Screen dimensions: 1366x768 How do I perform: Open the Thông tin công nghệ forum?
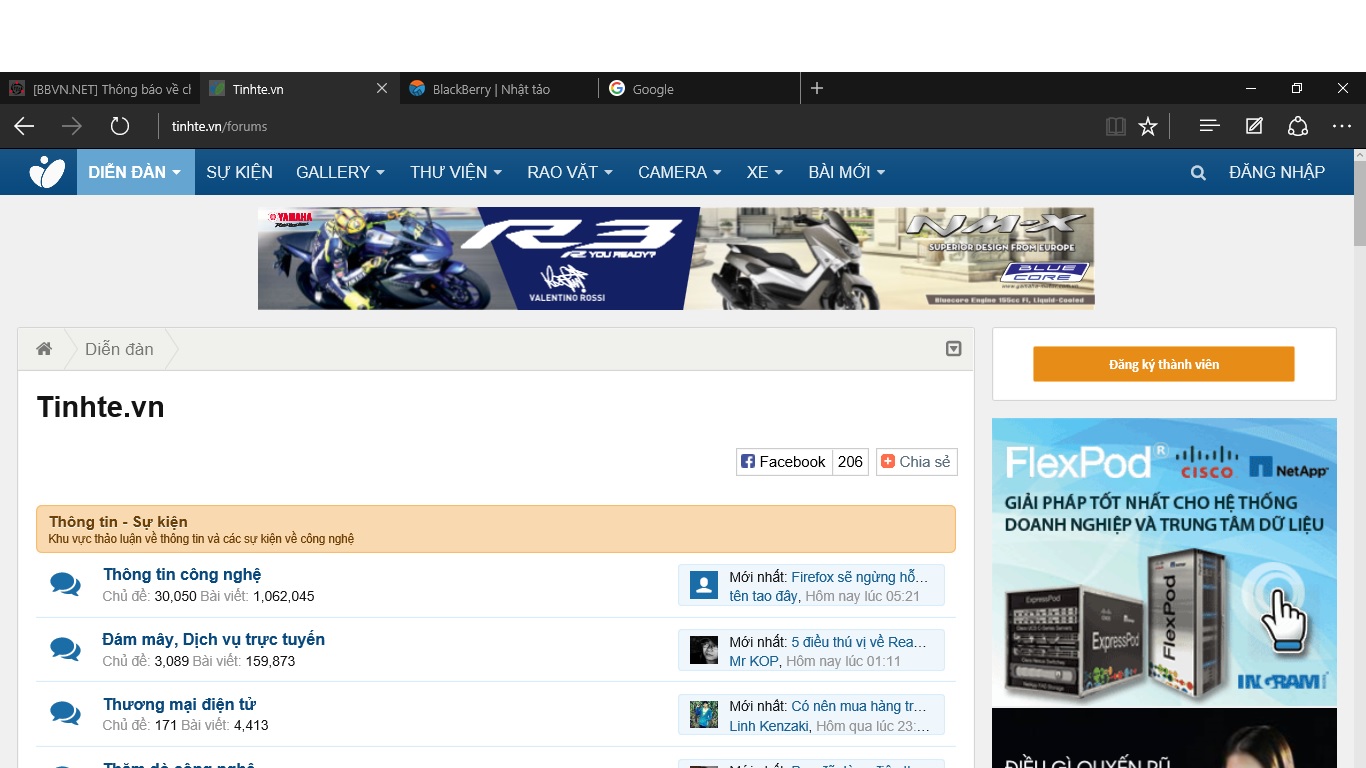click(x=182, y=574)
